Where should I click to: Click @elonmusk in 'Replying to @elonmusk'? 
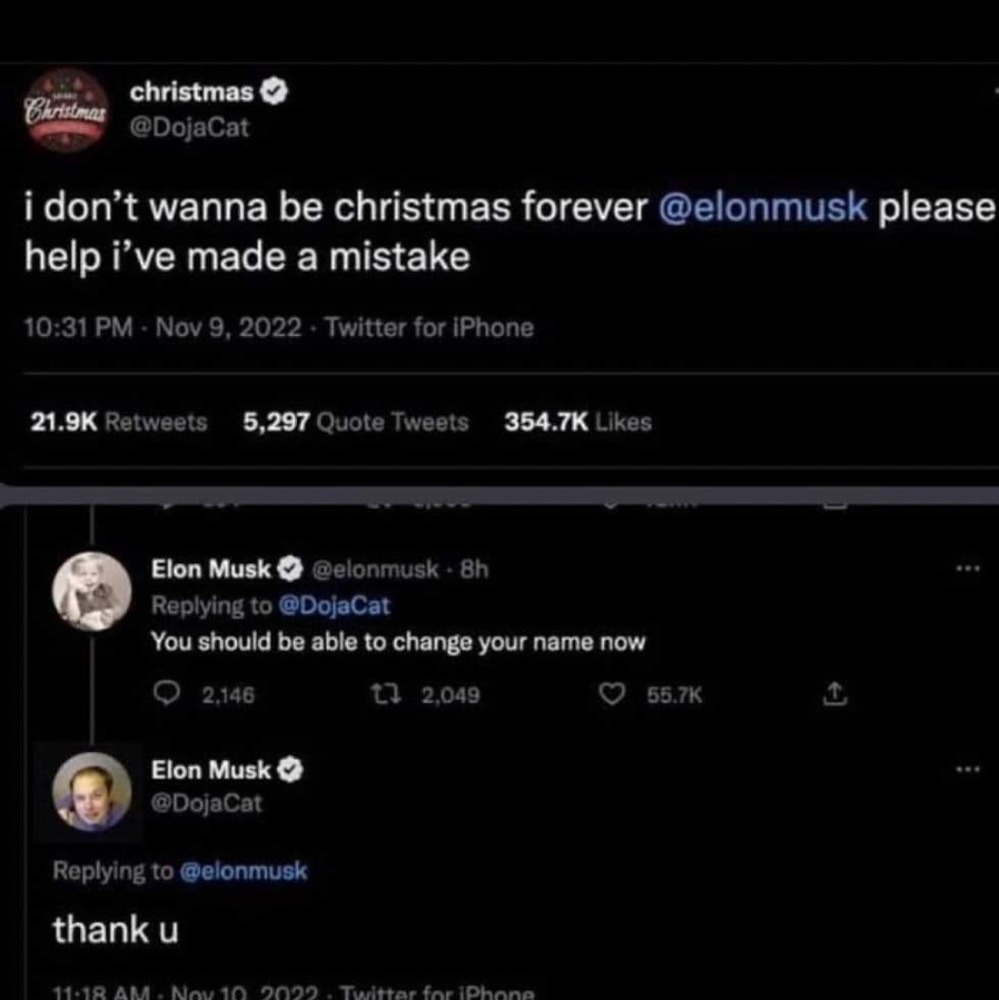click(x=243, y=871)
